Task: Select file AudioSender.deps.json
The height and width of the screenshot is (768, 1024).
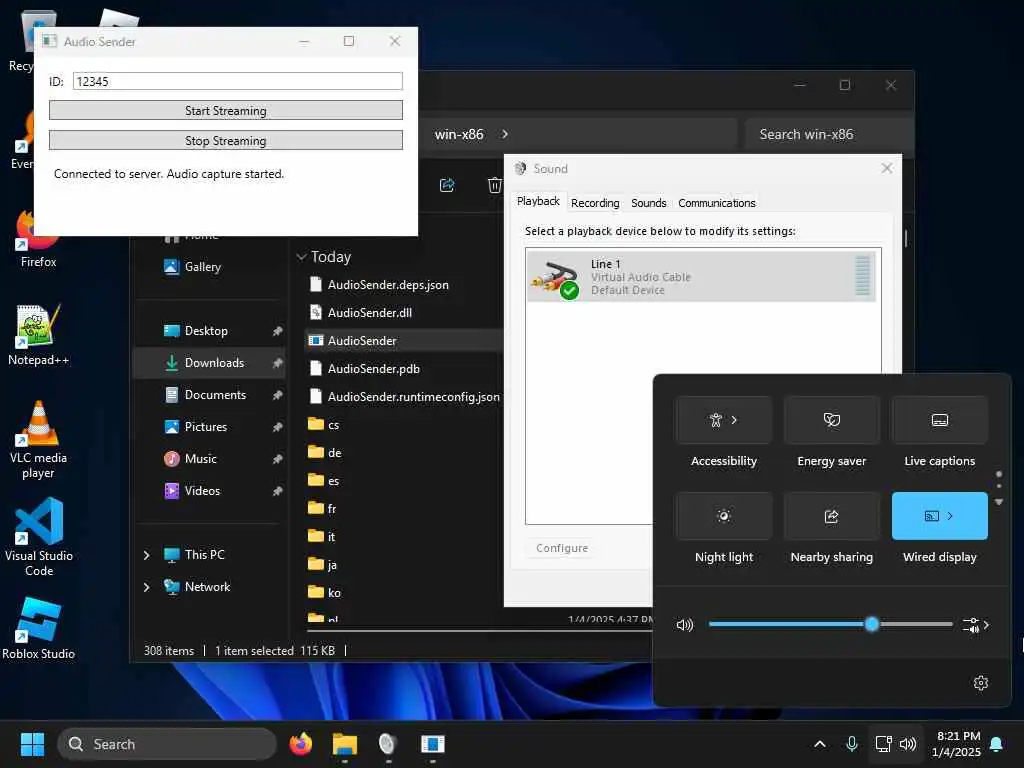Action: pyautogui.click(x=388, y=285)
